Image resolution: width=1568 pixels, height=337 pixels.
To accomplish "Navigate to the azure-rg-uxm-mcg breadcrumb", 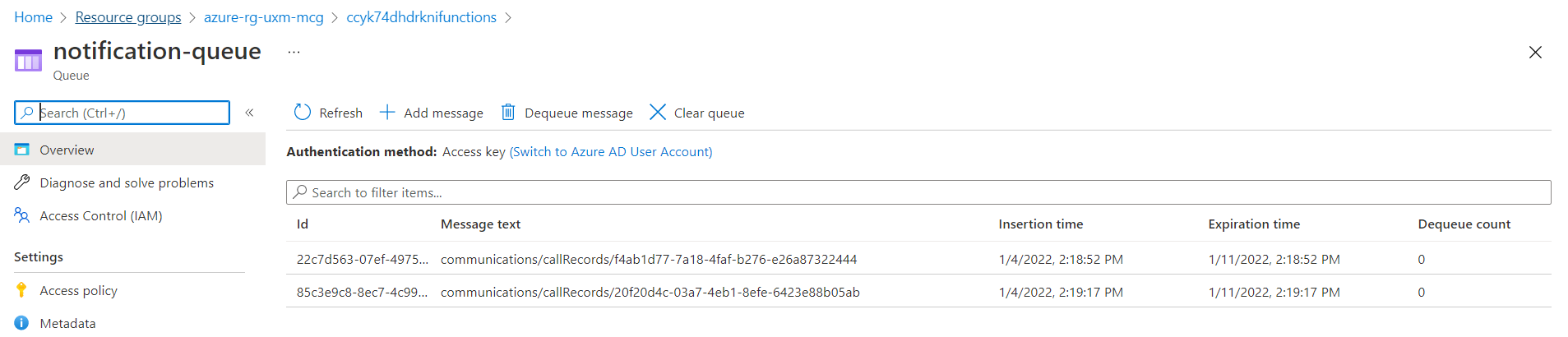I will coord(264,17).
